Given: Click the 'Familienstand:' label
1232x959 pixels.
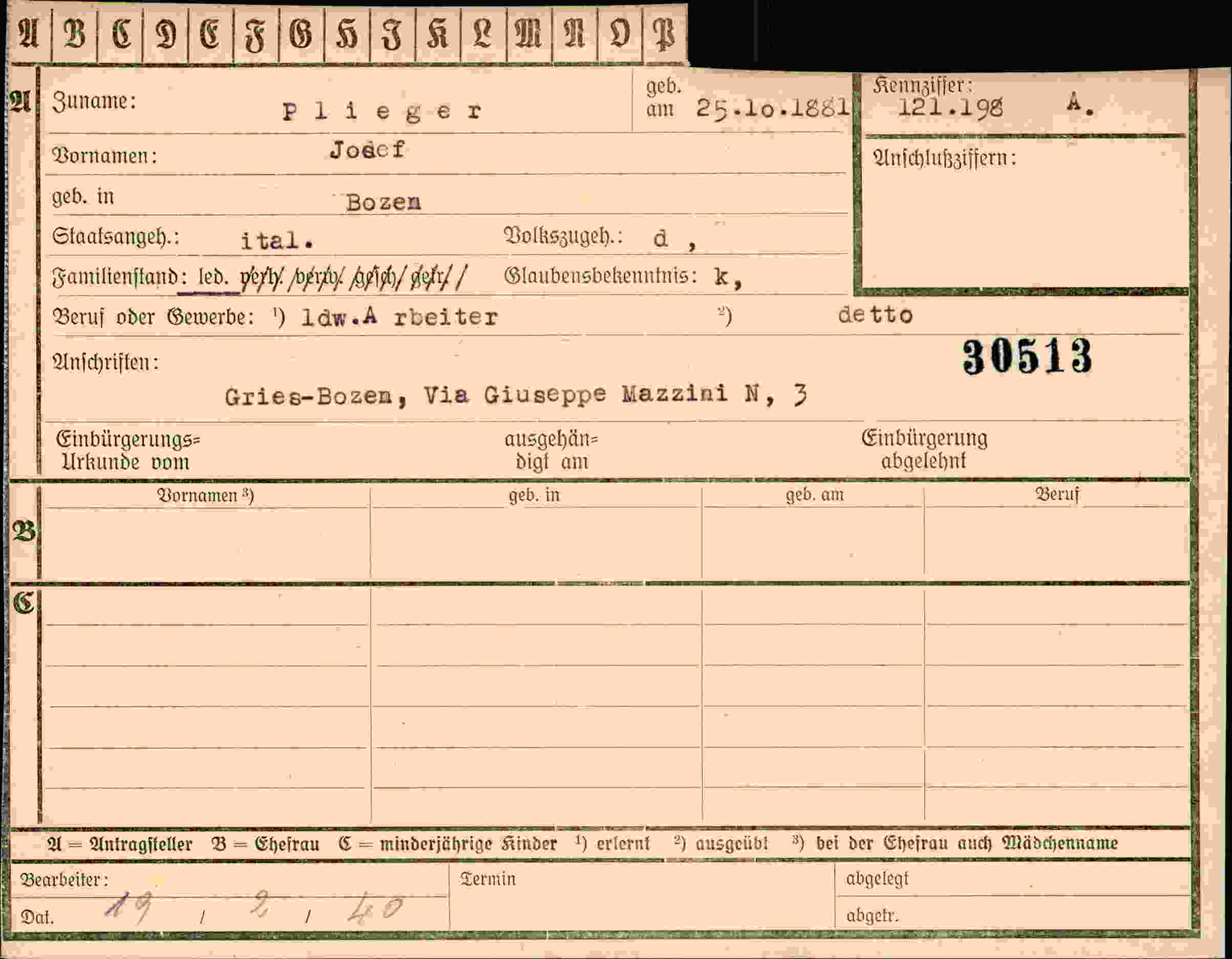Looking at the screenshot, I should [120, 277].
